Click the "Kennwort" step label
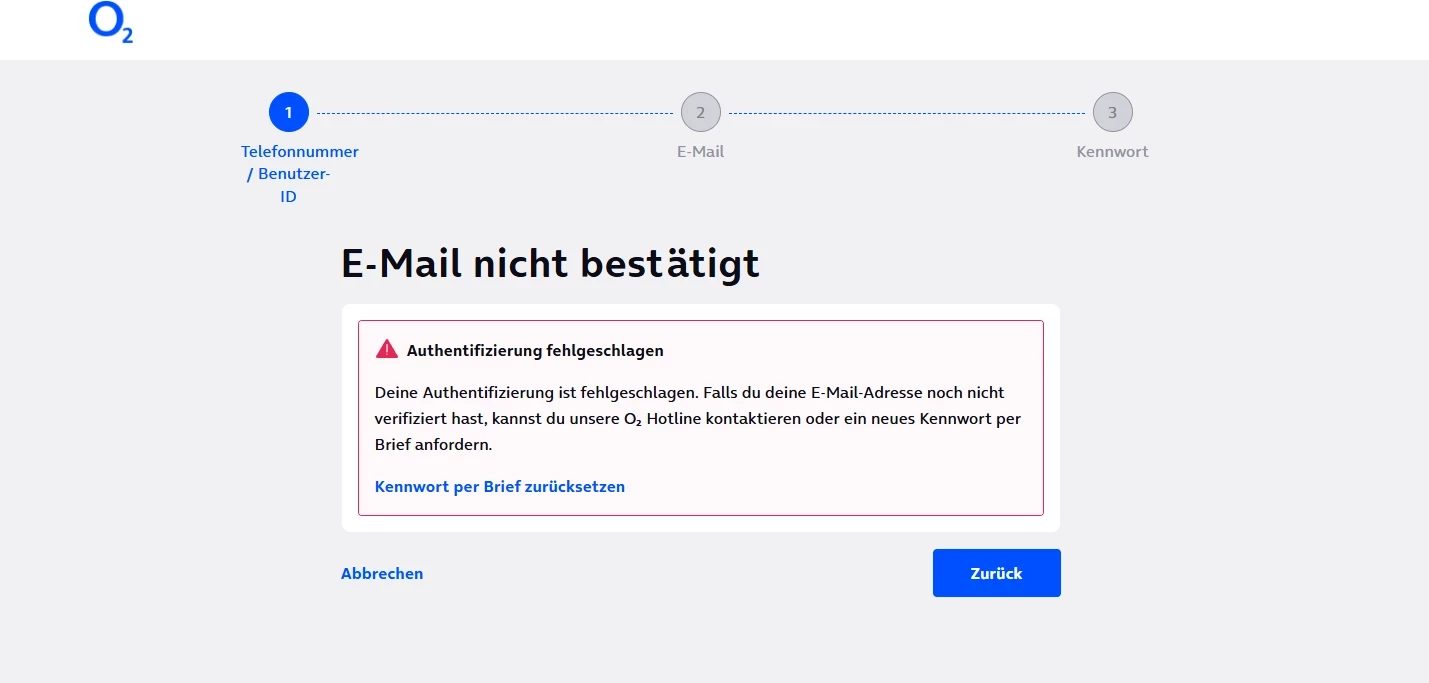Image resolution: width=1429 pixels, height=683 pixels. [x=1112, y=152]
